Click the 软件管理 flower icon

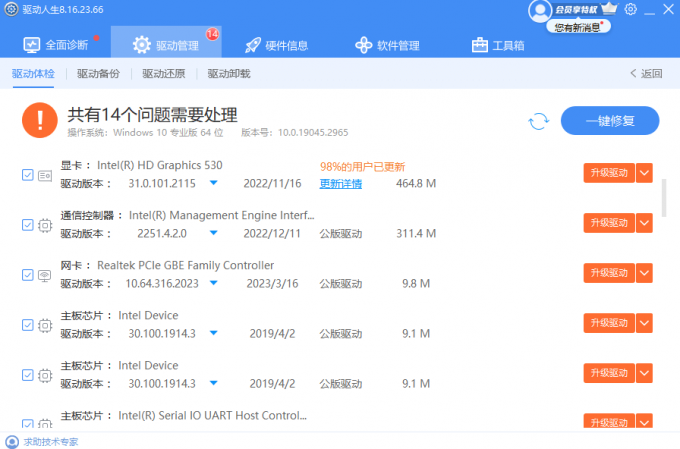point(363,45)
